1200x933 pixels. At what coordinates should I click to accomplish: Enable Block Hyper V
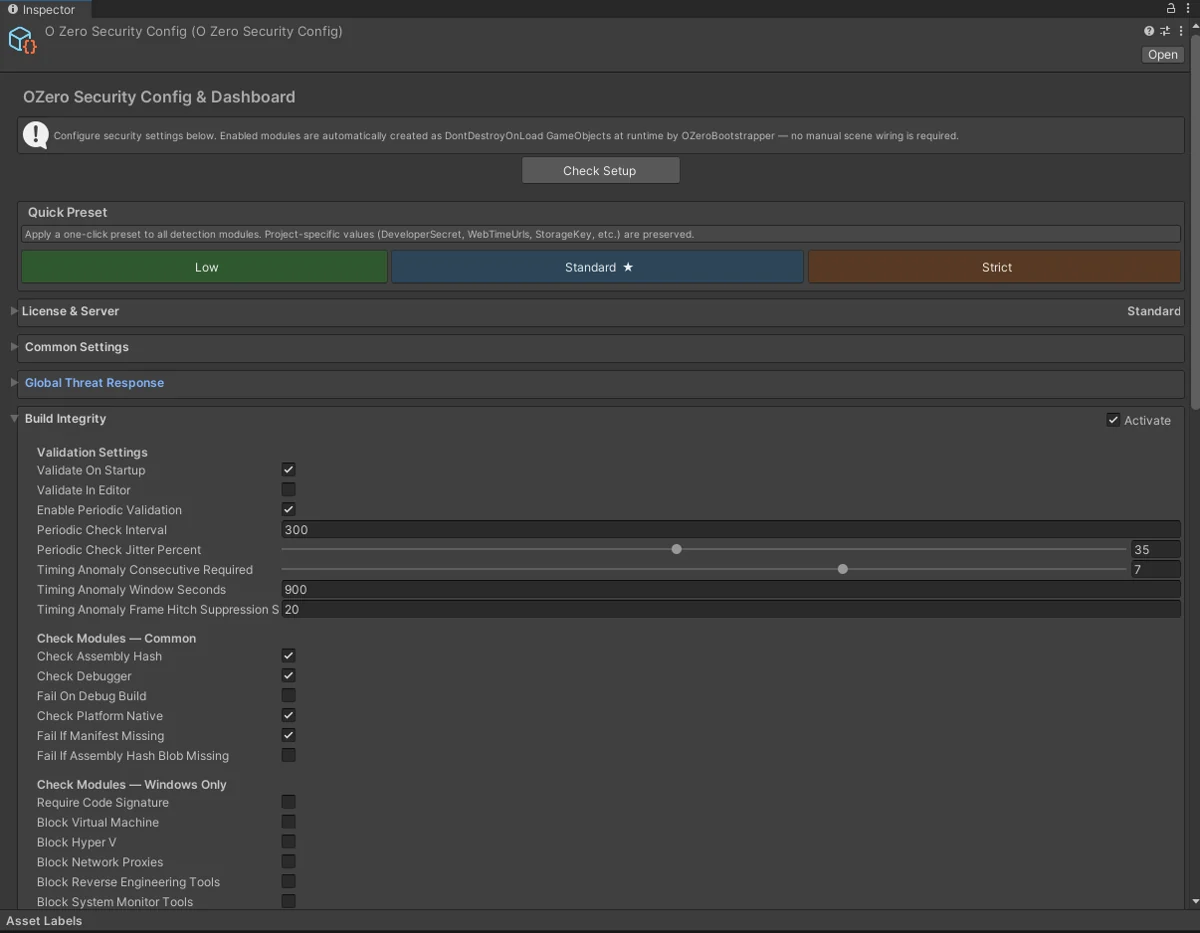coord(288,842)
